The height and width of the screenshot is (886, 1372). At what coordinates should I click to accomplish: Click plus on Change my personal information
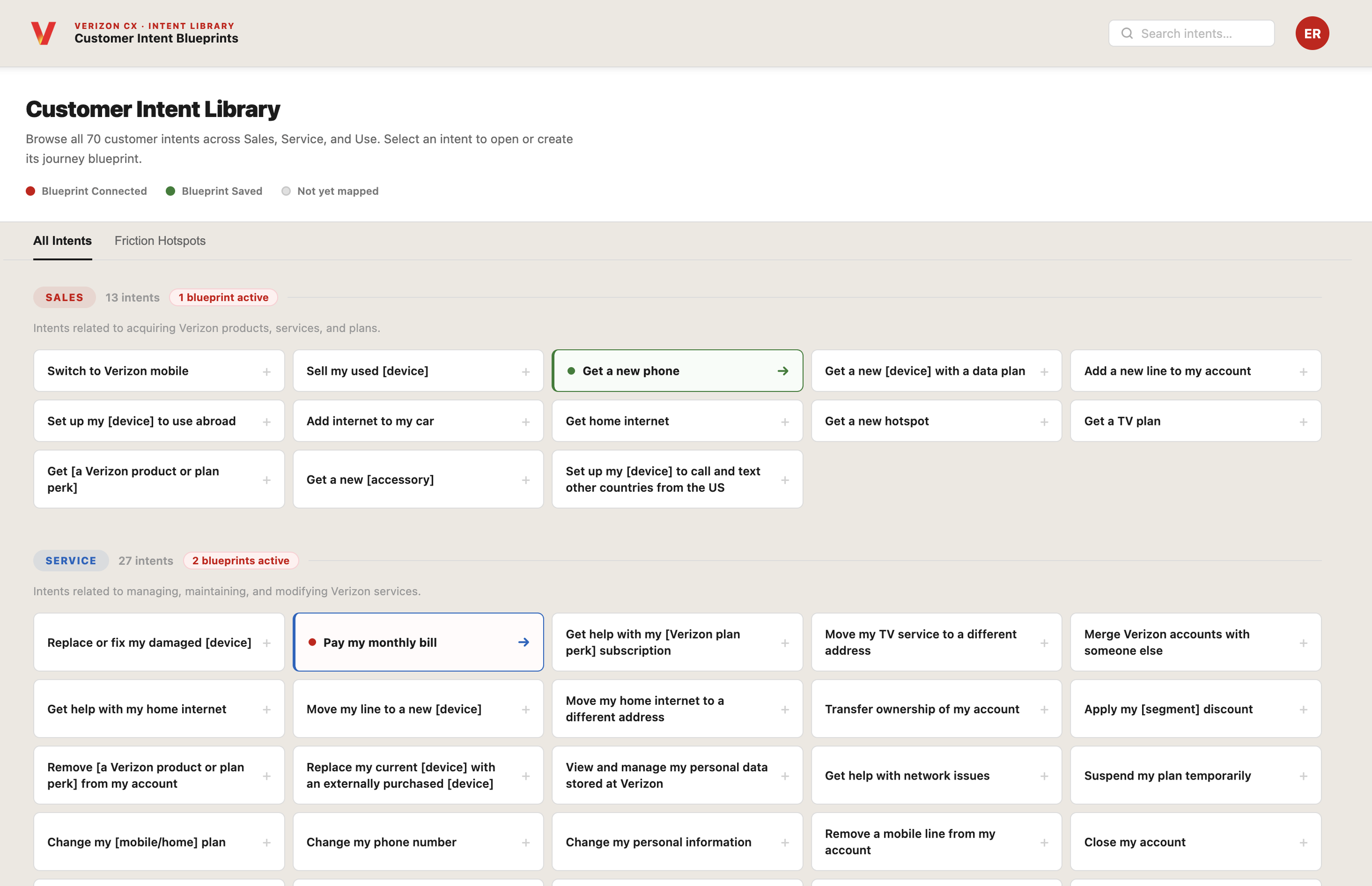coord(785,842)
